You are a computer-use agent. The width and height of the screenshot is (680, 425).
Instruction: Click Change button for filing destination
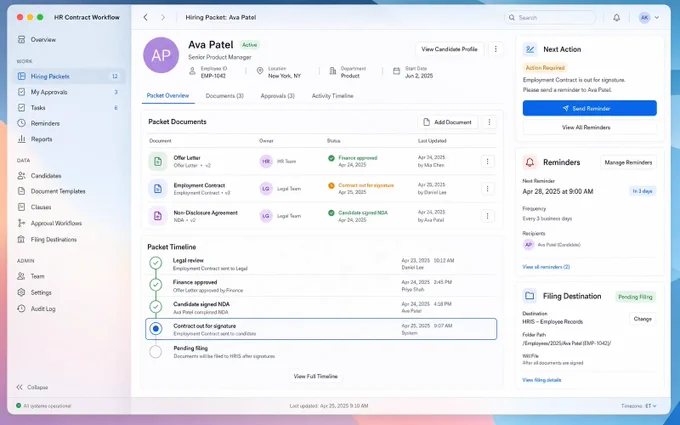642,319
